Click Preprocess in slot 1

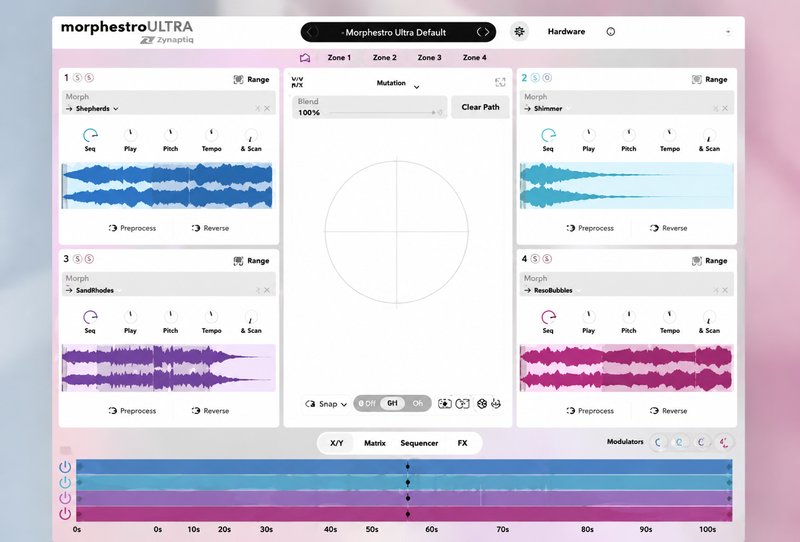click(133, 228)
